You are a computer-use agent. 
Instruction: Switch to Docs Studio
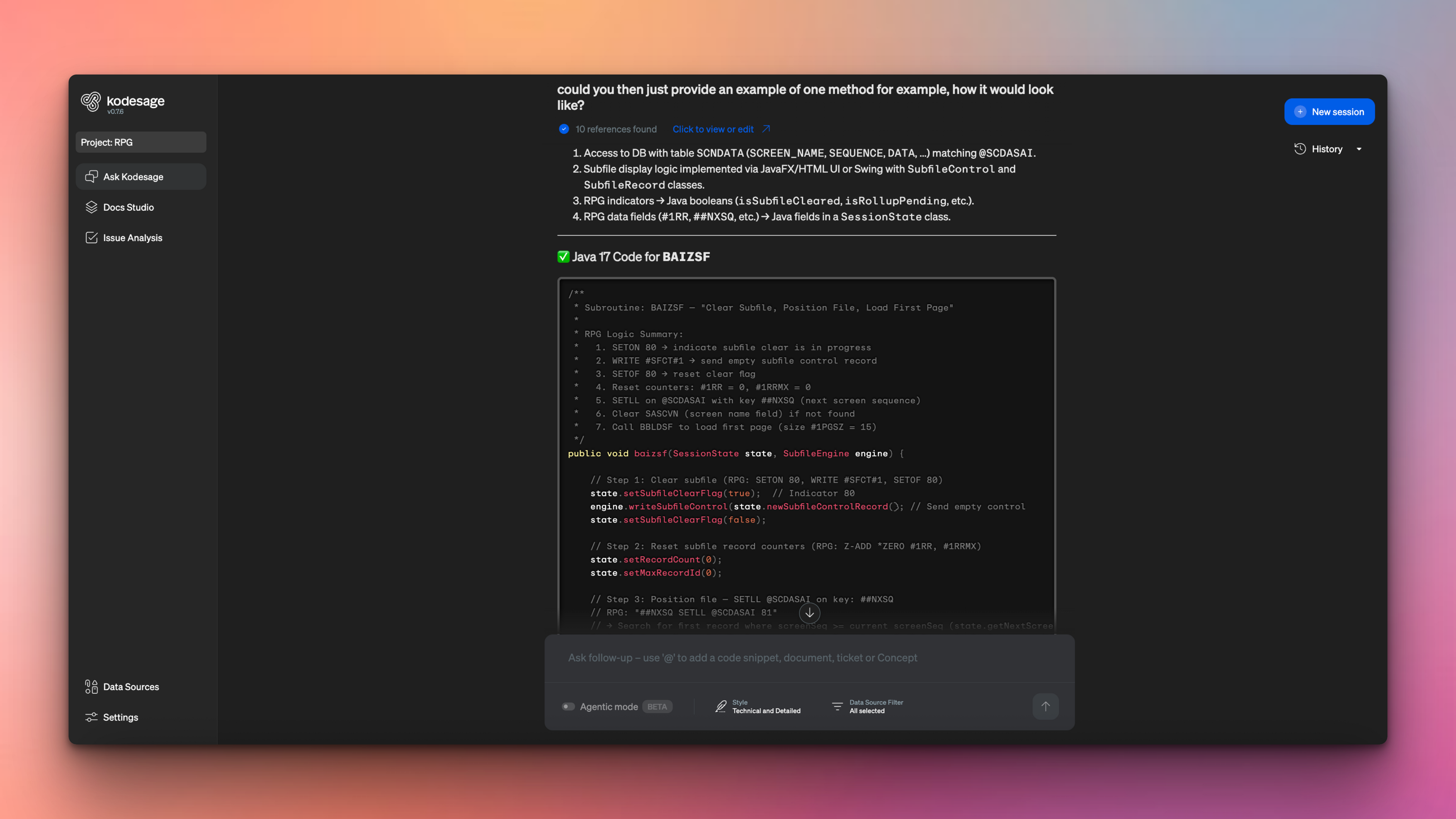click(x=128, y=207)
